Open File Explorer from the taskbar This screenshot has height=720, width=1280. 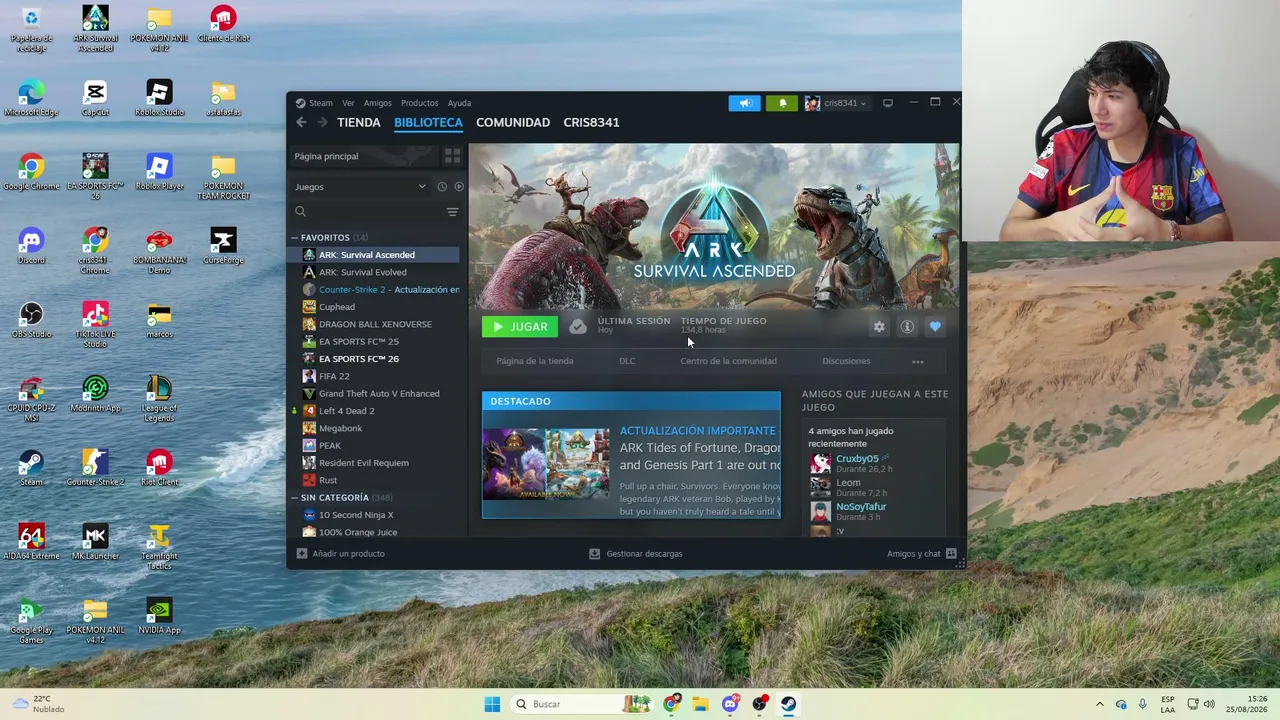point(700,704)
